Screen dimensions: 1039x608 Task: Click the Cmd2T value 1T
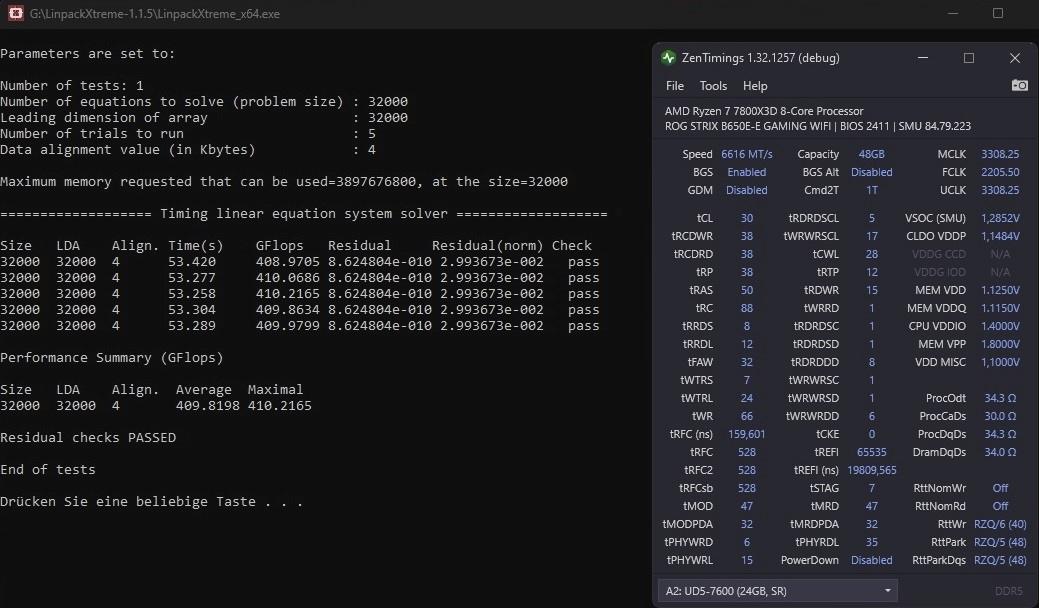872,190
